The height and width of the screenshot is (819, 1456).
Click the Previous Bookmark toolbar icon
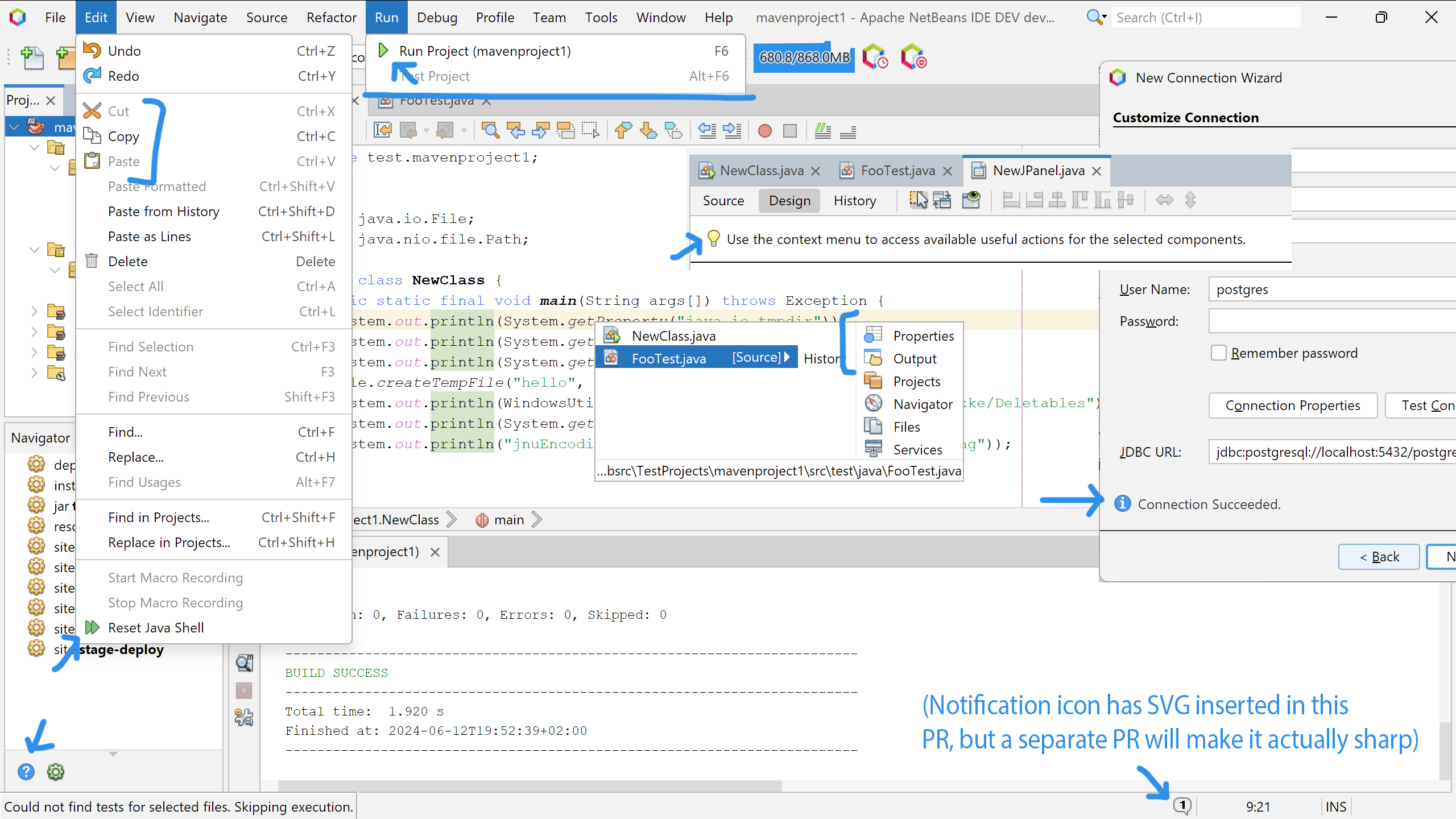623,131
